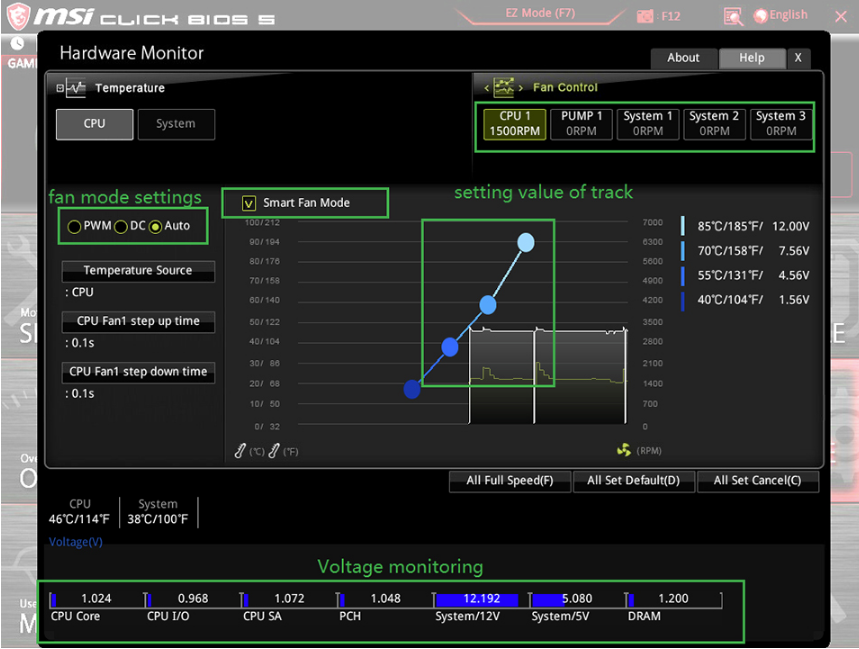Click All Set Default(D) button
Screen dimensions: 859x649
coord(634,481)
